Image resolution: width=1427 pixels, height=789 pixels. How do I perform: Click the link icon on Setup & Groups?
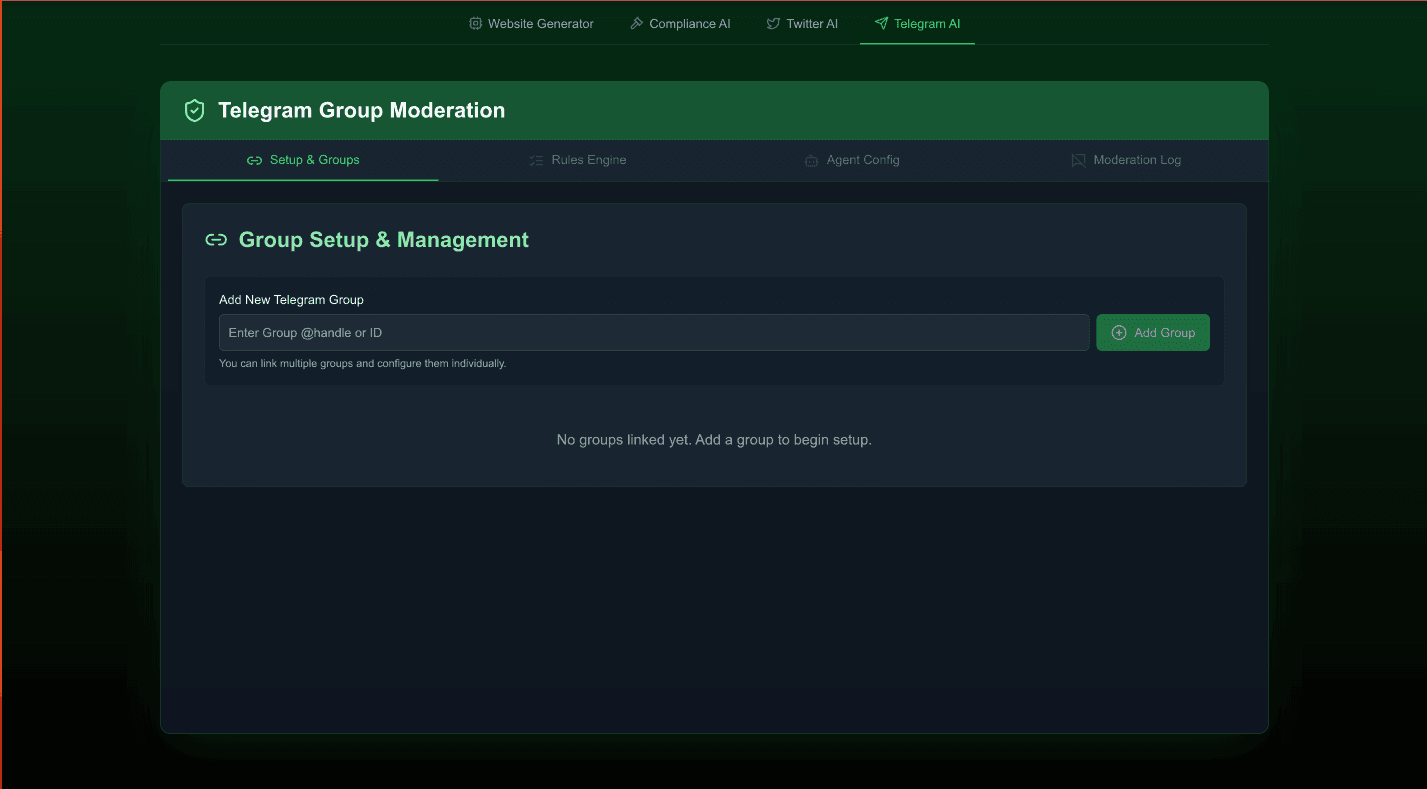(x=254, y=160)
